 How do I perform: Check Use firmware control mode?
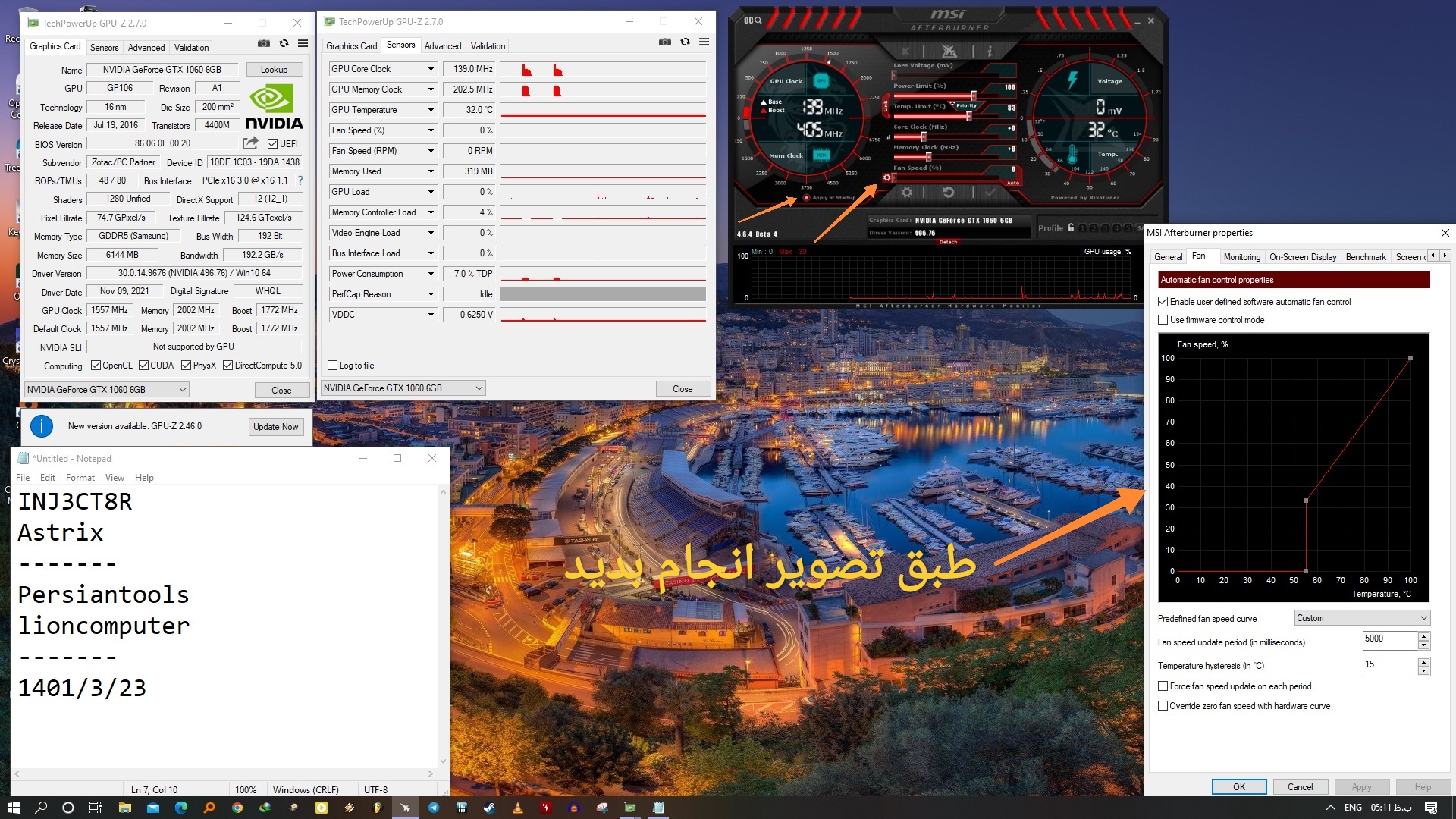point(1163,320)
